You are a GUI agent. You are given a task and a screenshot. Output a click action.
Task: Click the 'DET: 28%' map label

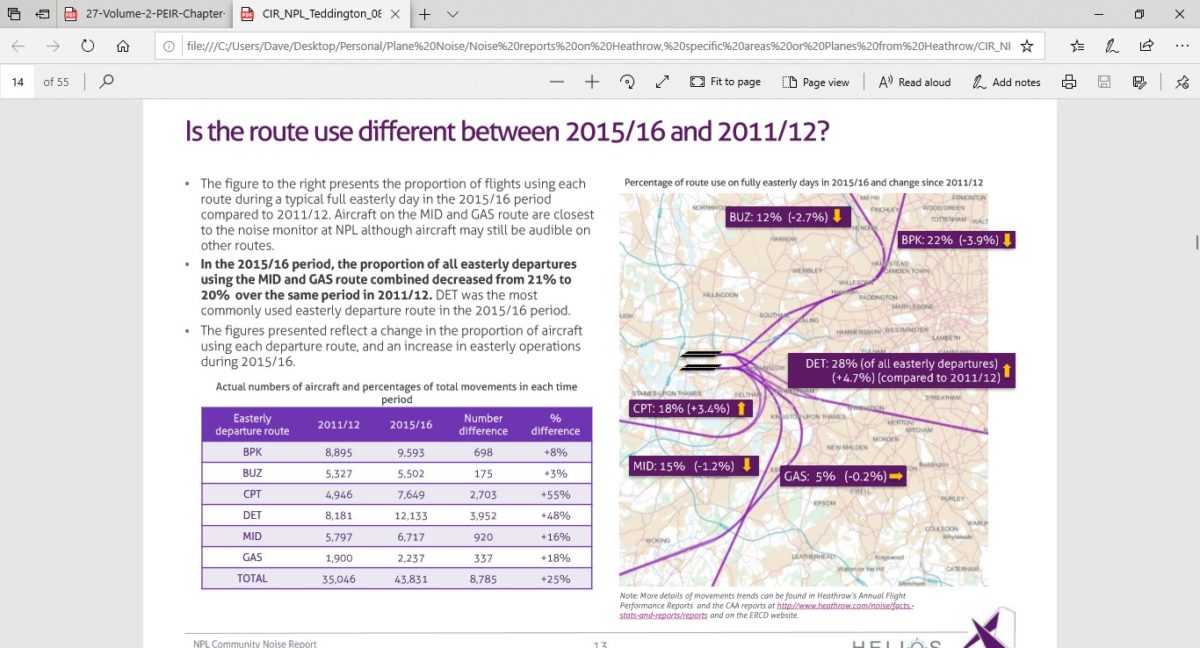(x=903, y=370)
